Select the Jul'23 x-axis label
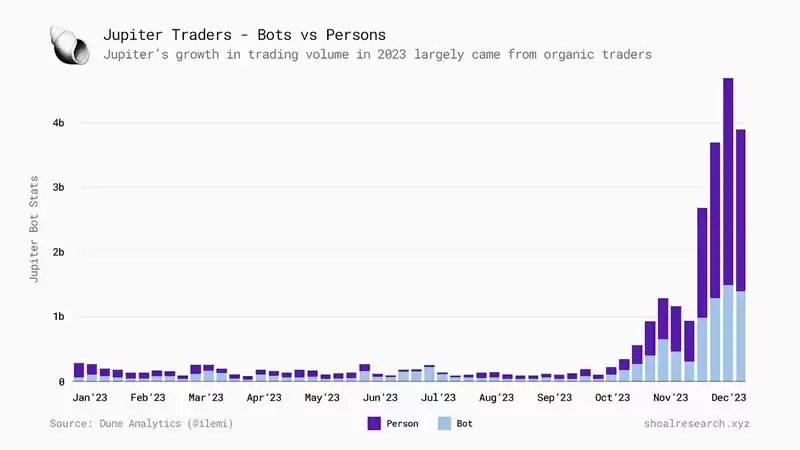 tap(438, 397)
